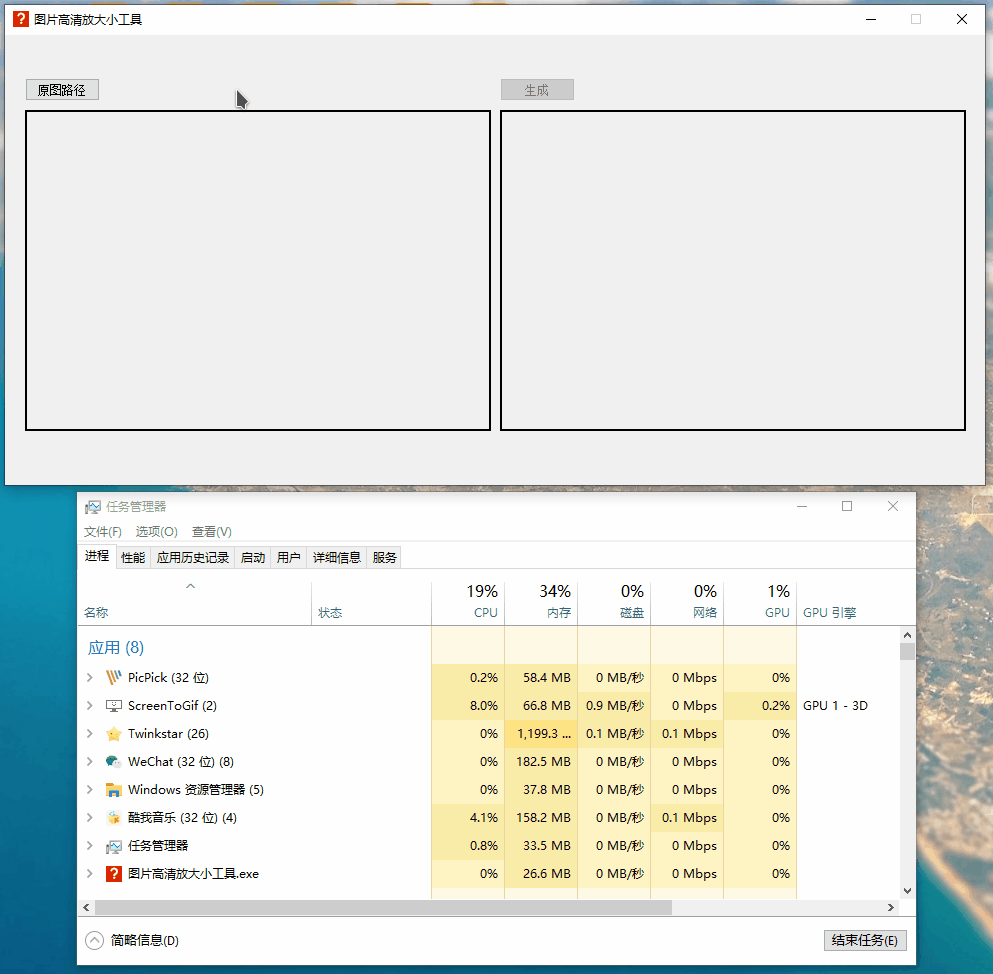Click the GPU 1 - 3D cell
This screenshot has width=993, height=974.
tap(835, 705)
